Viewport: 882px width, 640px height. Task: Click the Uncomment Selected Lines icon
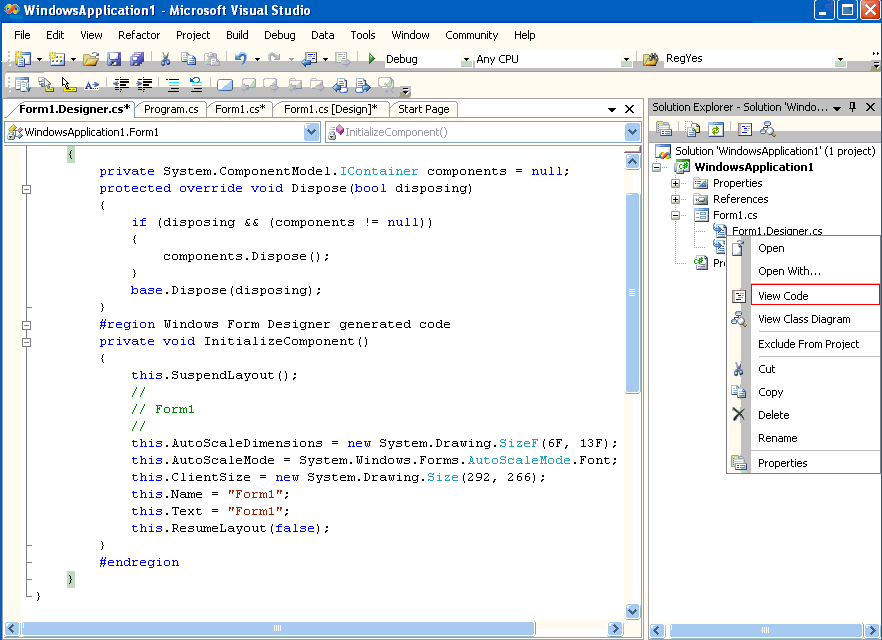click(x=196, y=84)
